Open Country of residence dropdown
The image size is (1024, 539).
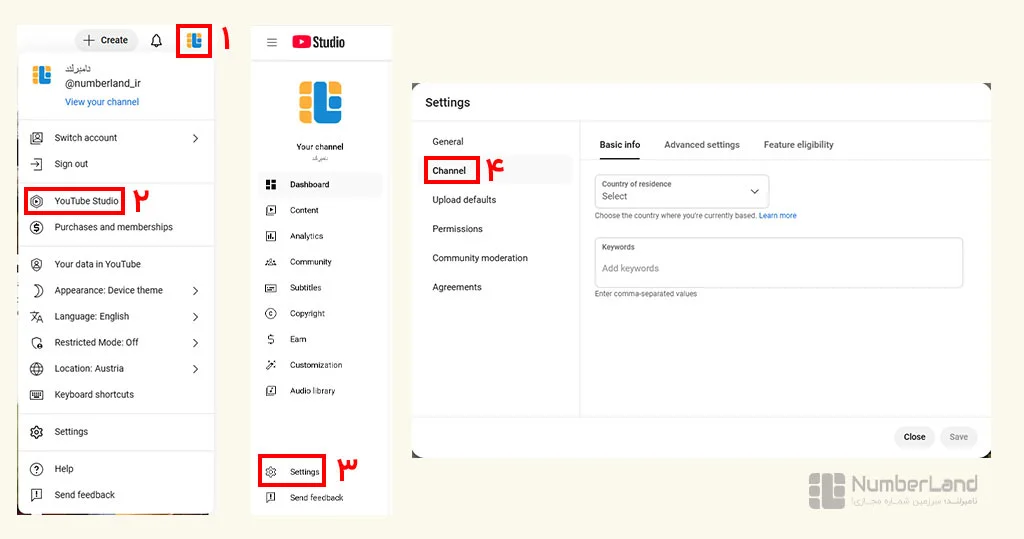pos(682,191)
